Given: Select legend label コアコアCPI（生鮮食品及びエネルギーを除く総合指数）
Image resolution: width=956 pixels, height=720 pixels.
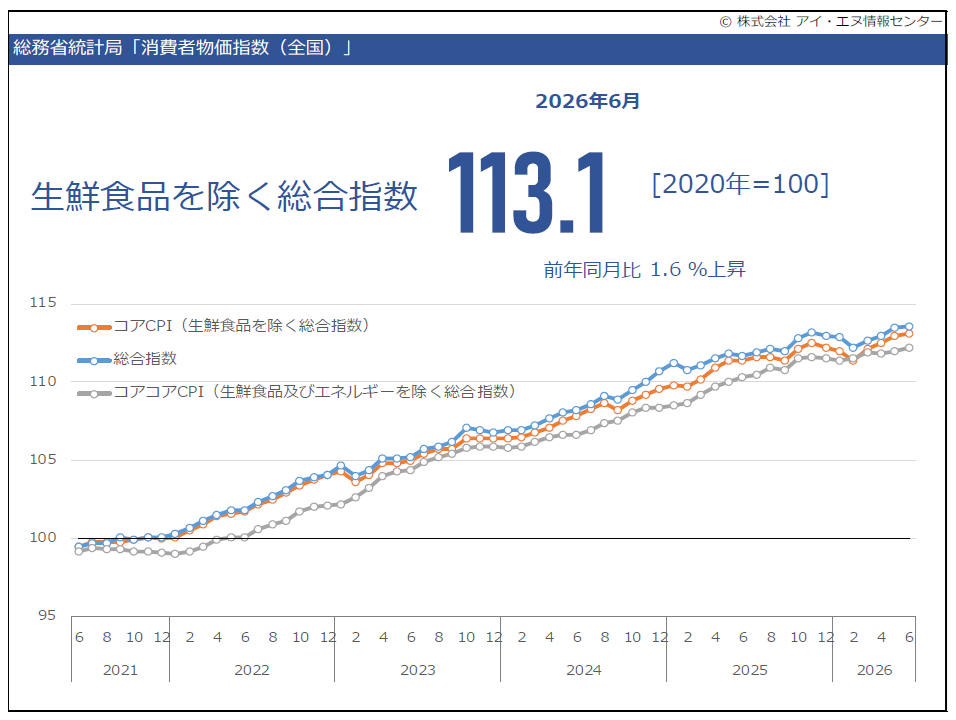Looking at the screenshot, I should 315,391.
